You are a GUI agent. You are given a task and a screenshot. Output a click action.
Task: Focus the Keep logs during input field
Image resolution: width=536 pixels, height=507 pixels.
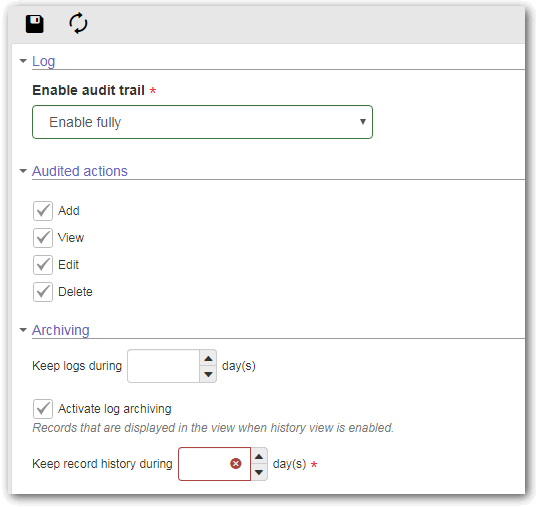click(x=163, y=366)
